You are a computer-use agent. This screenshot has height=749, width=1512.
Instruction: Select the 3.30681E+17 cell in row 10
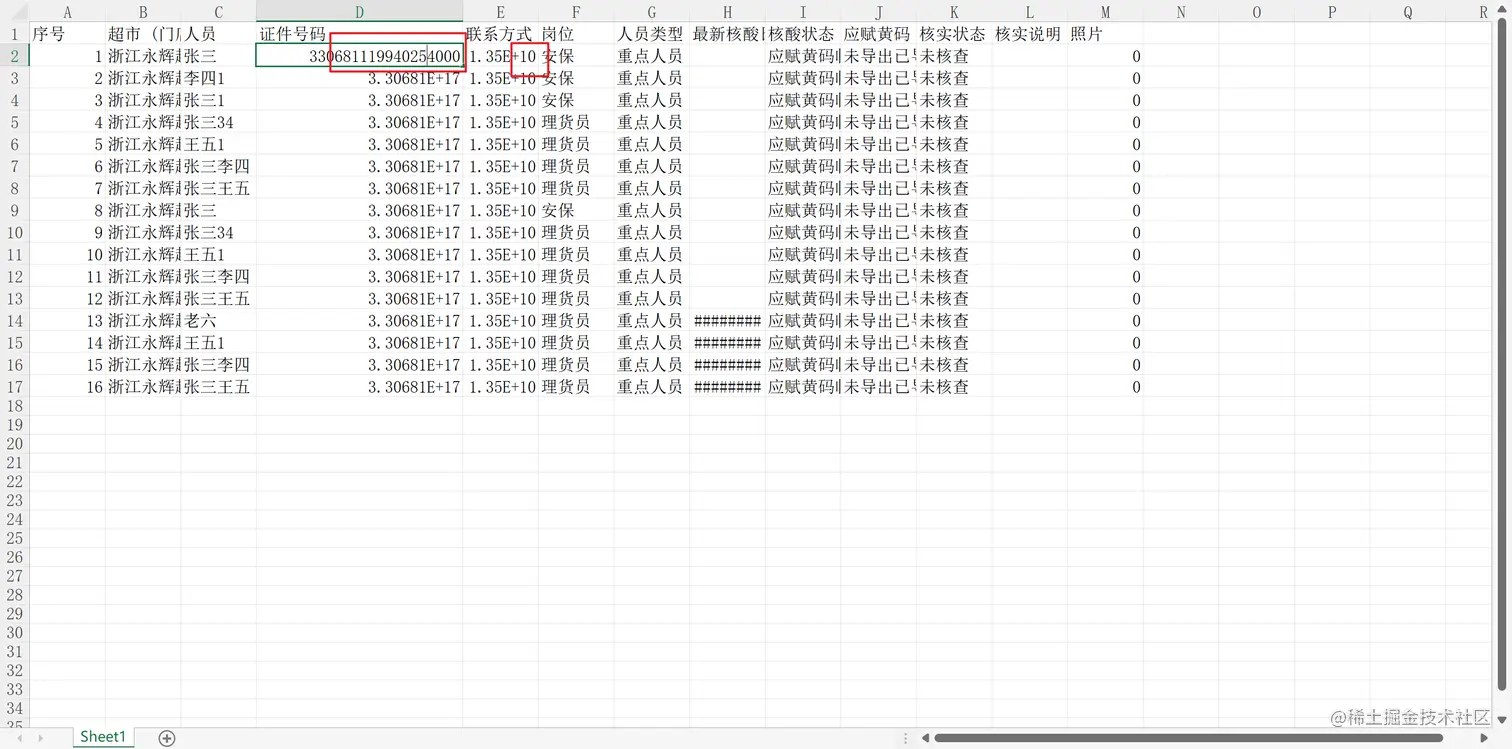pos(360,233)
